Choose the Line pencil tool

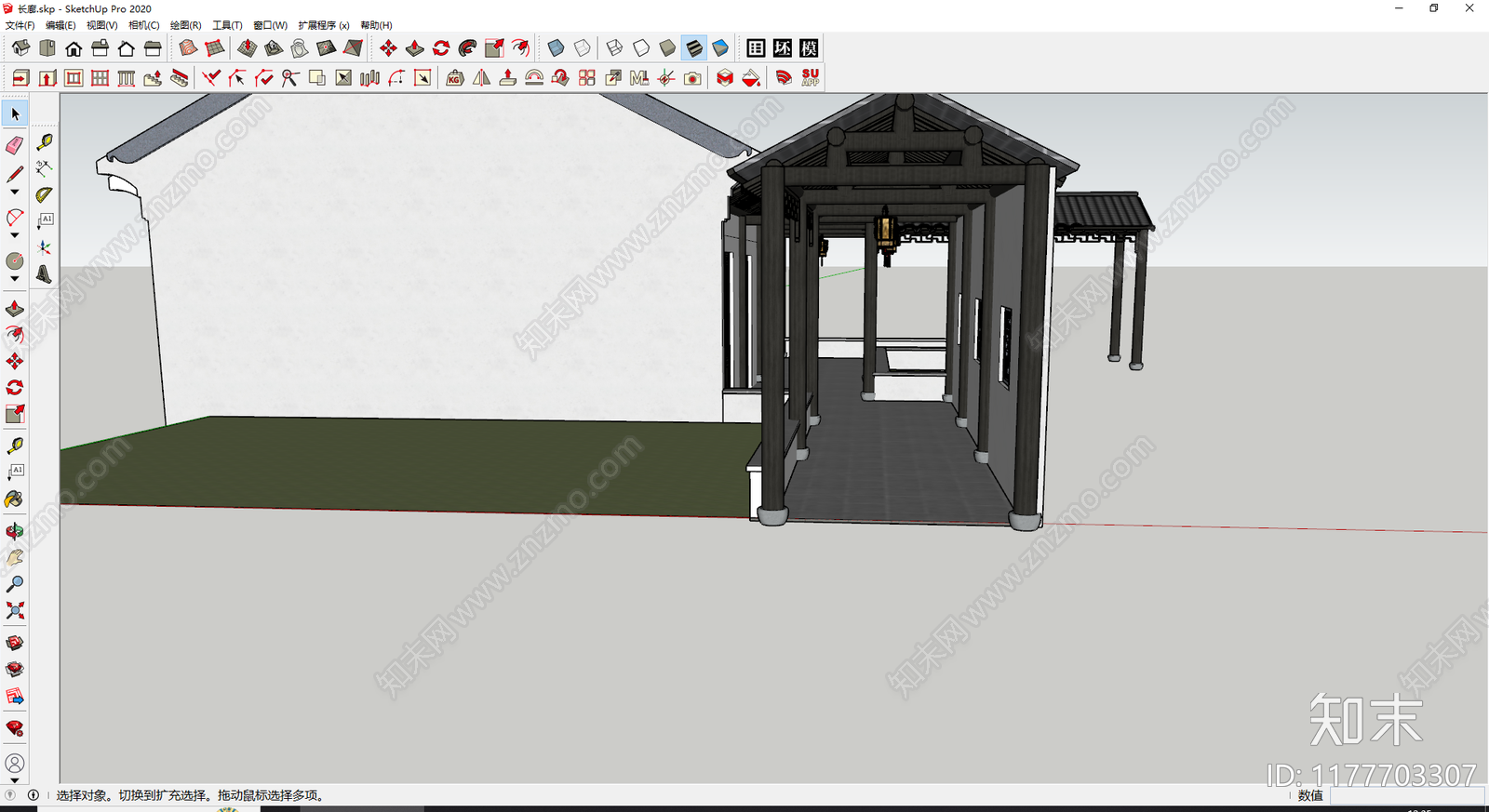[x=15, y=175]
